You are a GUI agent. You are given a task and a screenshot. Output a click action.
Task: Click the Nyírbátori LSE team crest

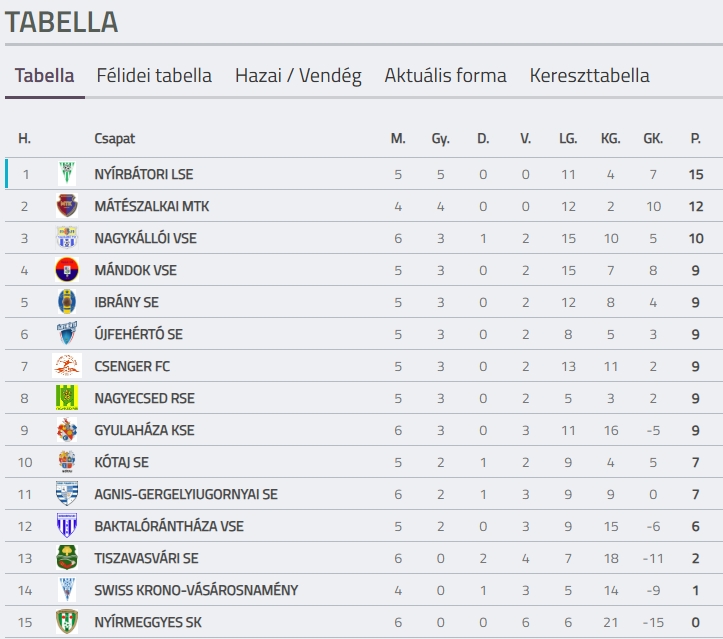pyautogui.click(x=67, y=174)
